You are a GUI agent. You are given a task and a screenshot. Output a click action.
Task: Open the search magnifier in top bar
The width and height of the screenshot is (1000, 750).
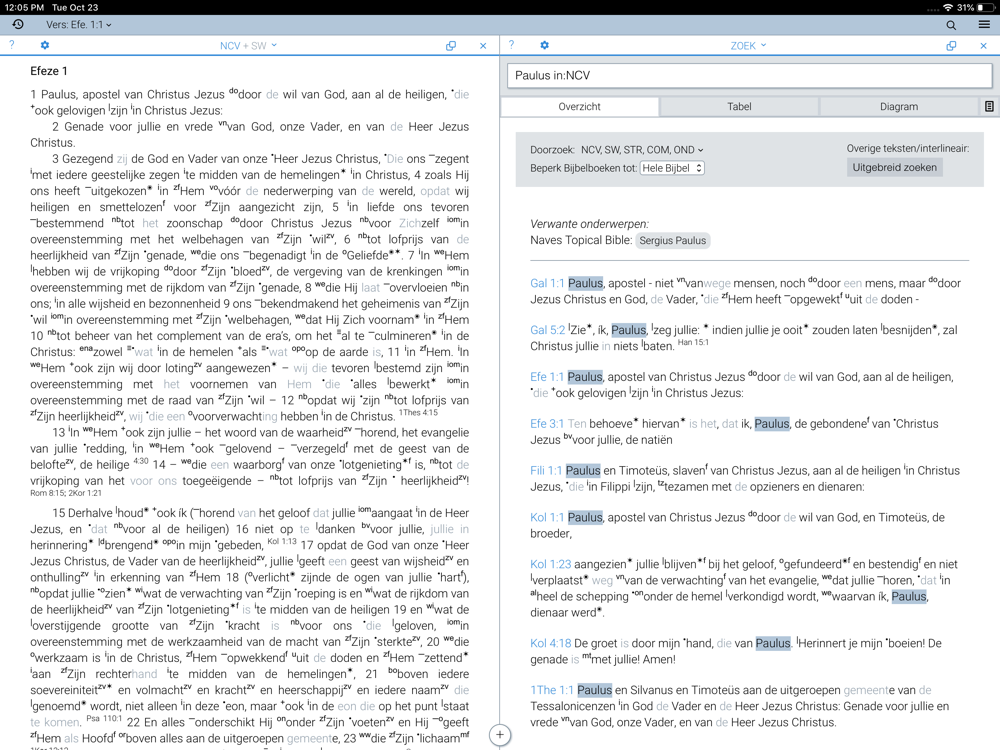click(x=951, y=25)
